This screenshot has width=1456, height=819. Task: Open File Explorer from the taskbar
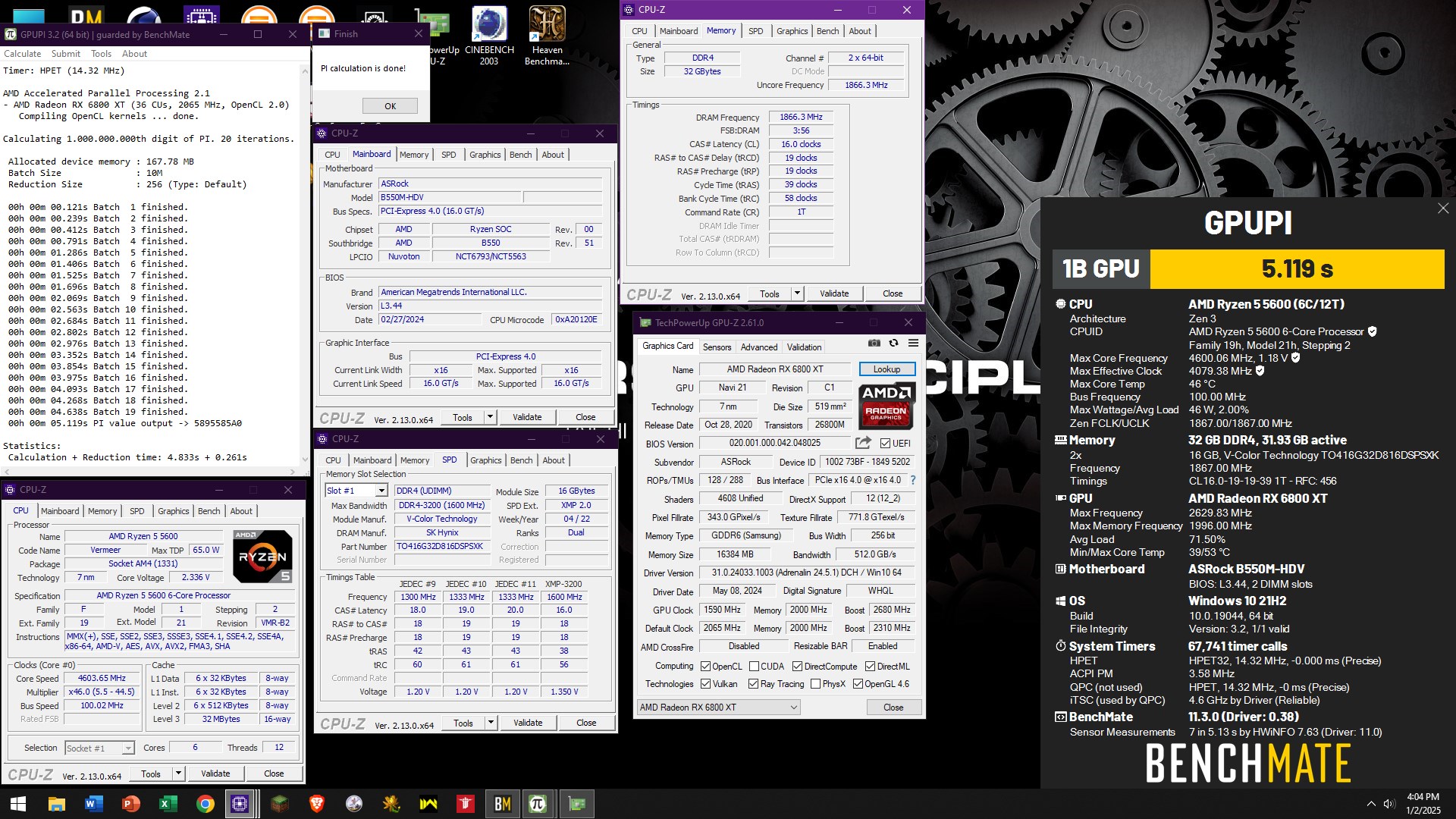[x=56, y=804]
